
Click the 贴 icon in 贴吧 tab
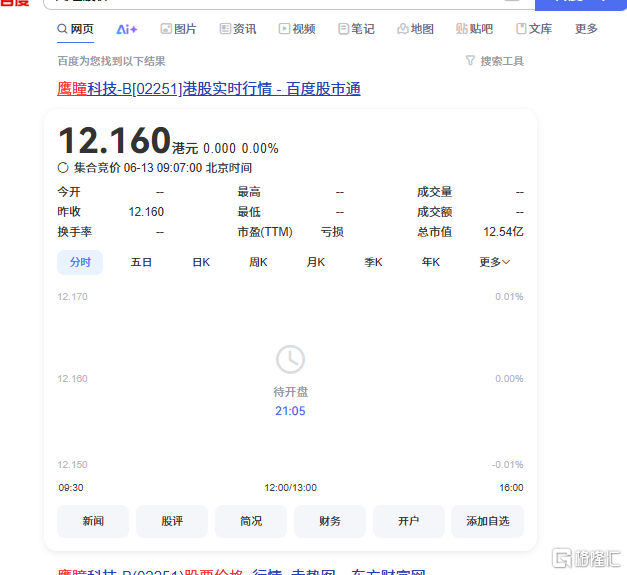click(461, 29)
